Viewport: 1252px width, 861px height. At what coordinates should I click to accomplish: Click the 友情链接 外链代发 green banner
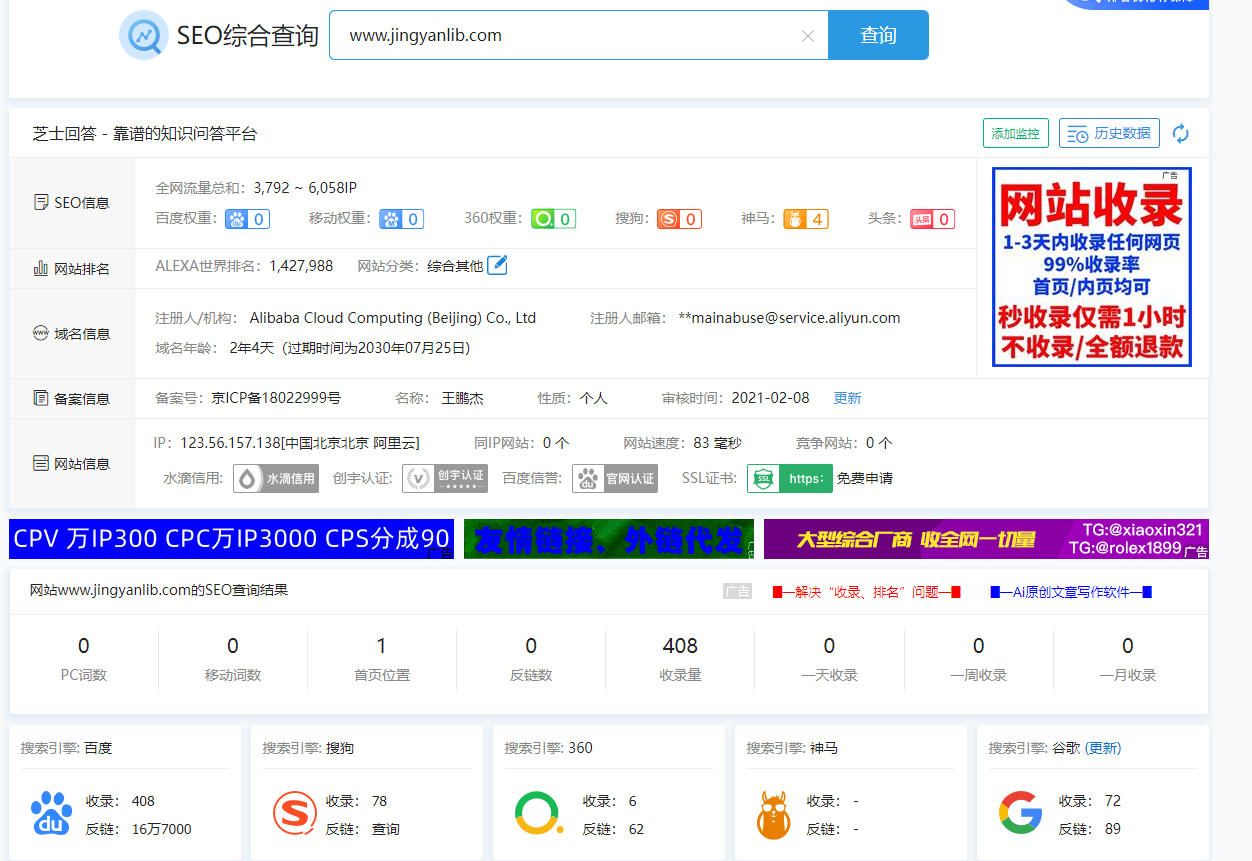609,539
